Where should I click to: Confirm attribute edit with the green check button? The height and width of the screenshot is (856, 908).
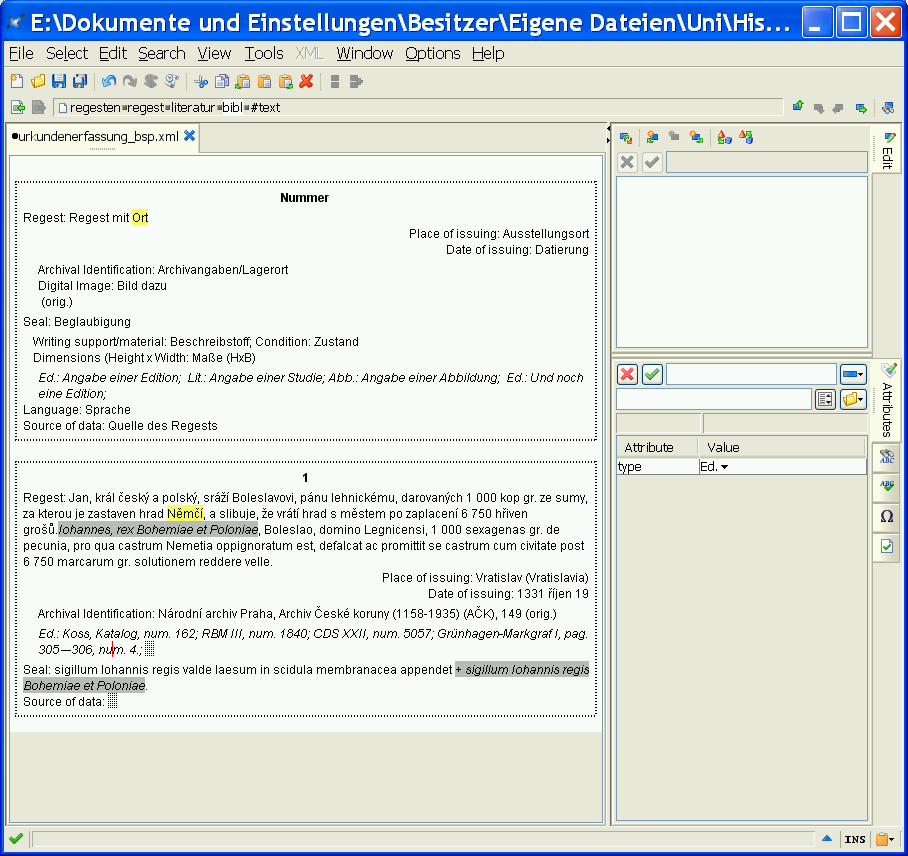(x=652, y=375)
